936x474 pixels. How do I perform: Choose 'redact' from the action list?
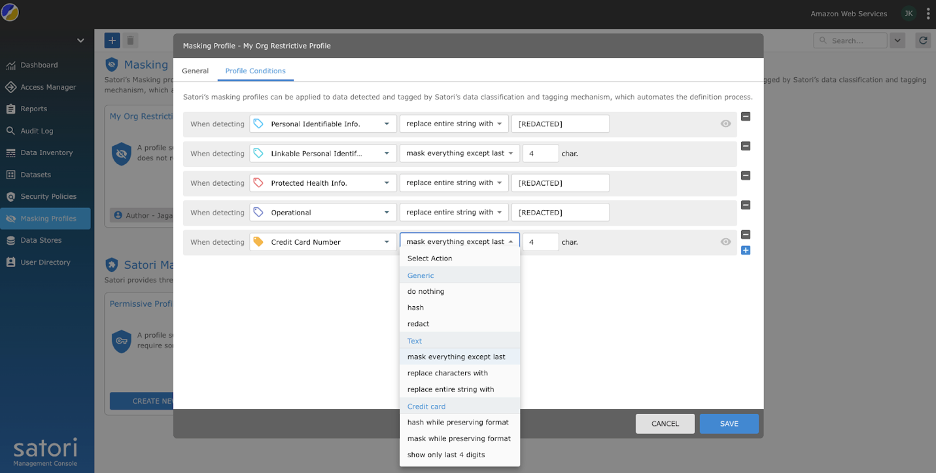pyautogui.click(x=460, y=324)
